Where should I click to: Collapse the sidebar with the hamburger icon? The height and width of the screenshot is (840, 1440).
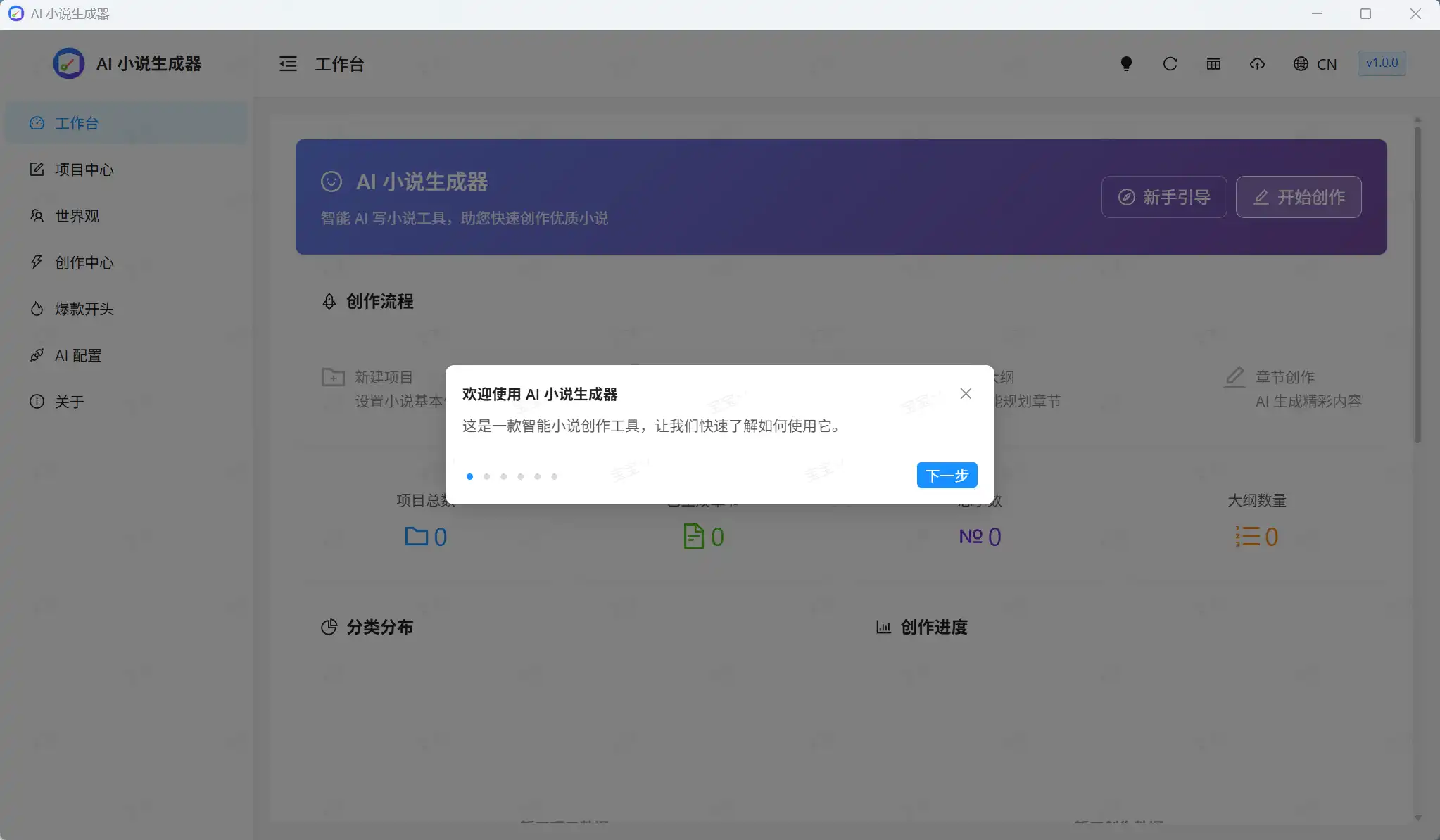287,63
